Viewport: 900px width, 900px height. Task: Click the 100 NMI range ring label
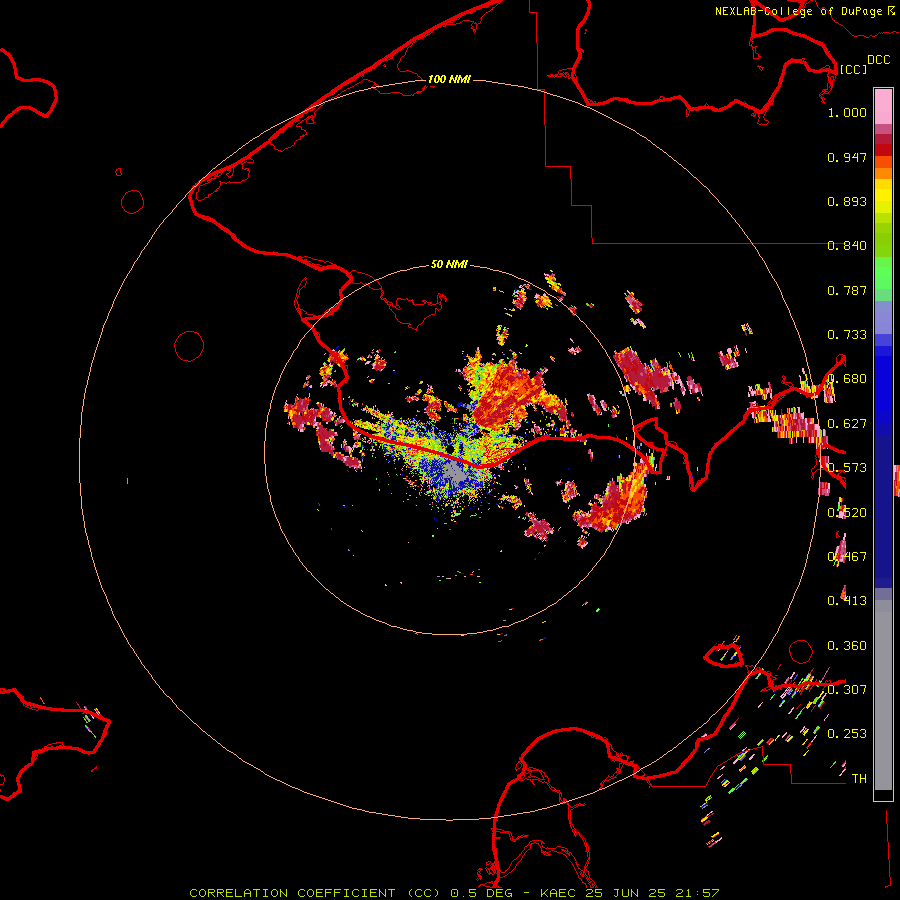[449, 79]
